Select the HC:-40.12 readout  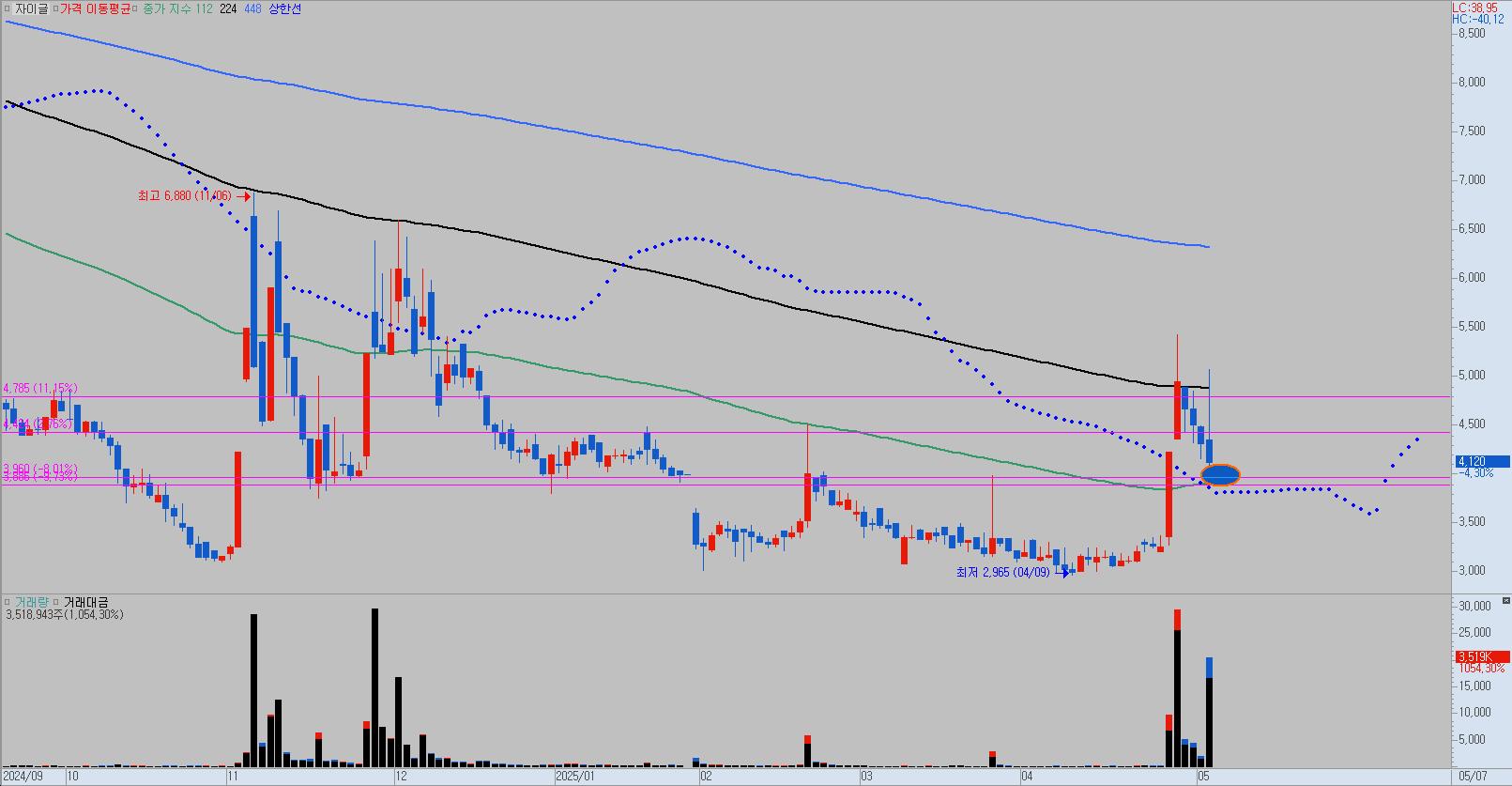coord(1478,19)
